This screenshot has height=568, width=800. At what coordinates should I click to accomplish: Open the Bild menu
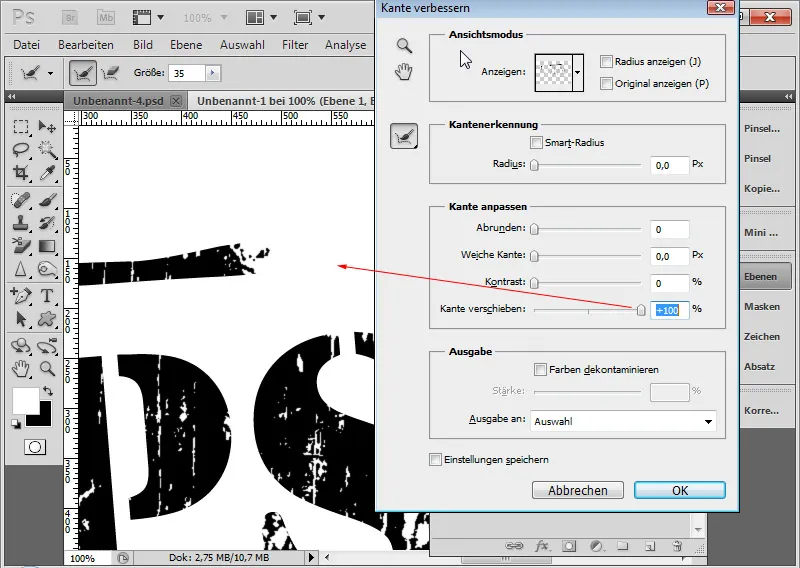pos(143,45)
